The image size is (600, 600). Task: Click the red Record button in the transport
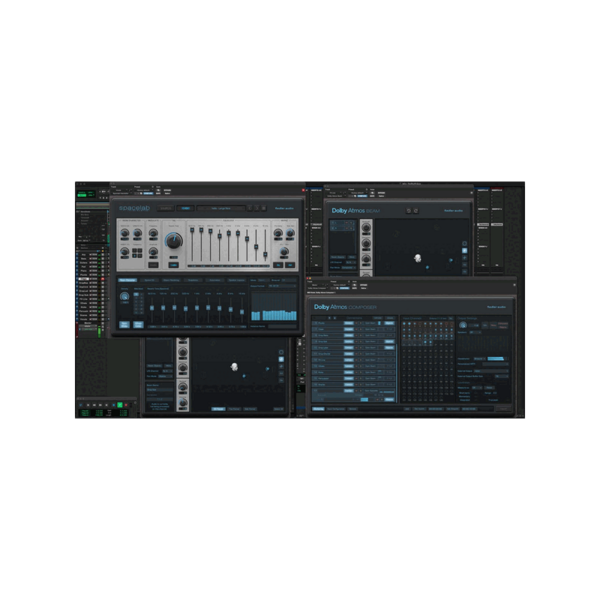pyautogui.click(x=126, y=405)
